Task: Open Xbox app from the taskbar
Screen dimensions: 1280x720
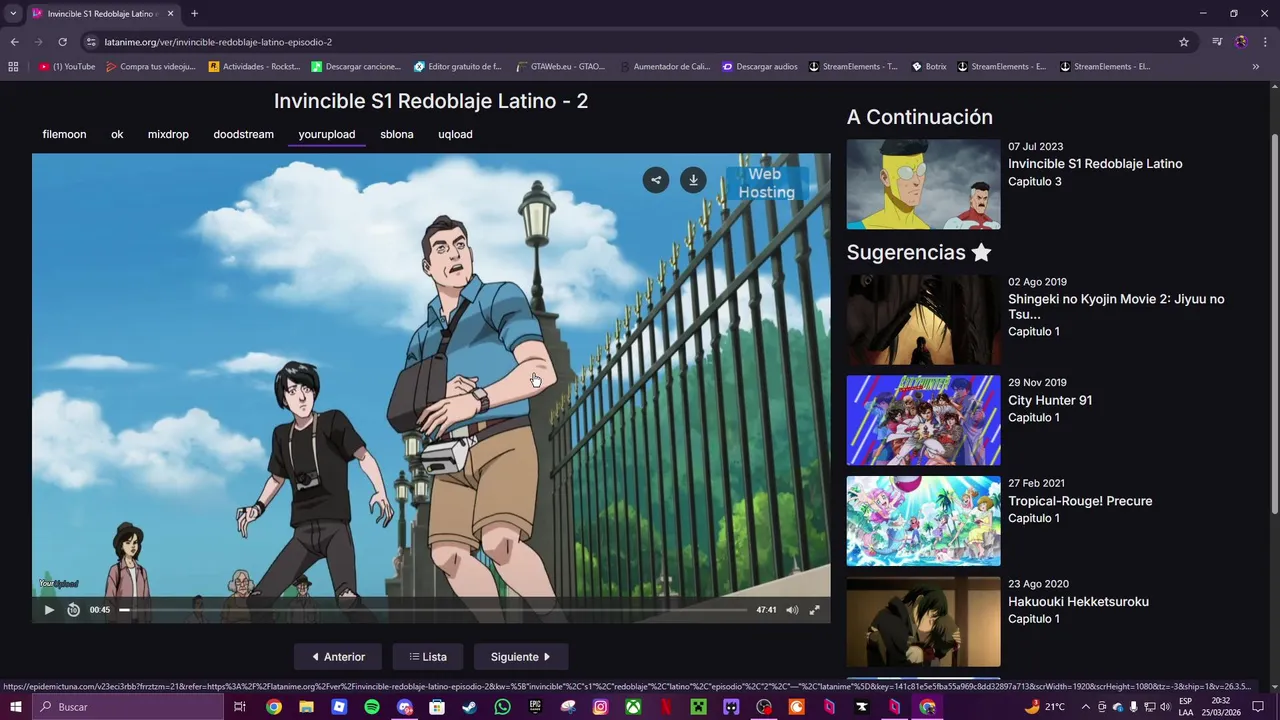Action: pos(633,707)
